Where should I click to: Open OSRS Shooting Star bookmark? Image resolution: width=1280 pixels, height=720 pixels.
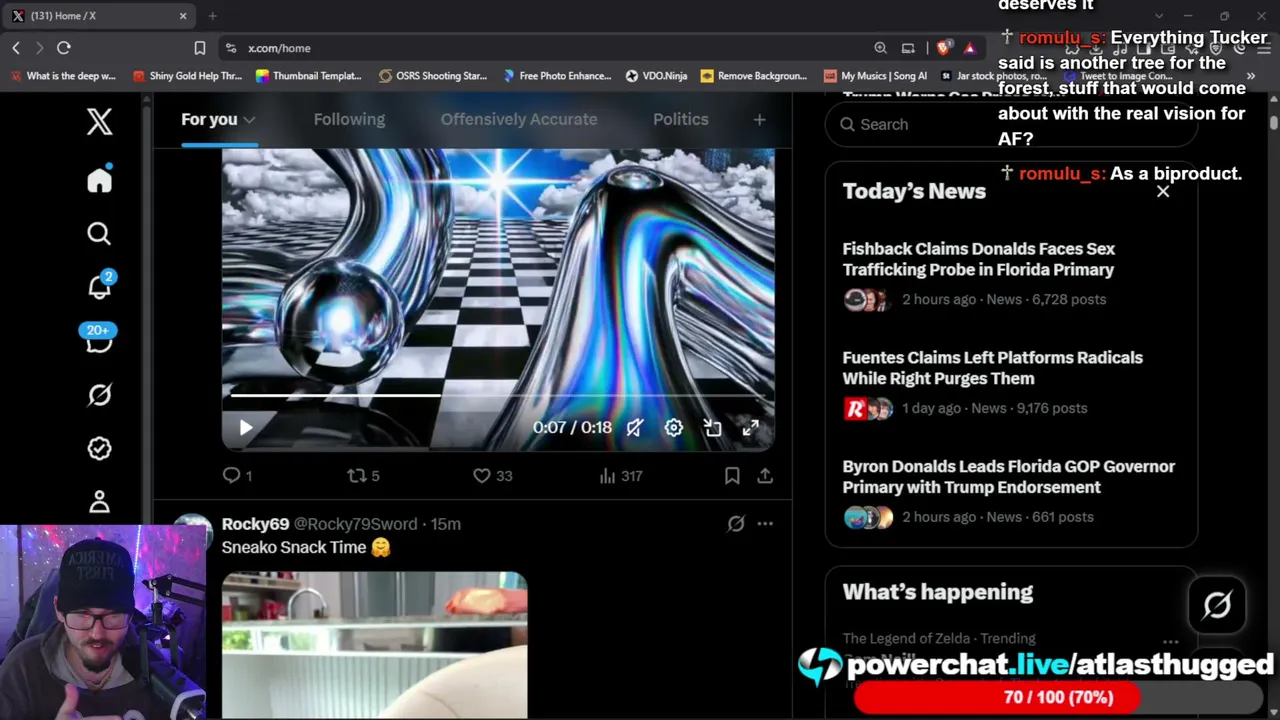click(433, 76)
